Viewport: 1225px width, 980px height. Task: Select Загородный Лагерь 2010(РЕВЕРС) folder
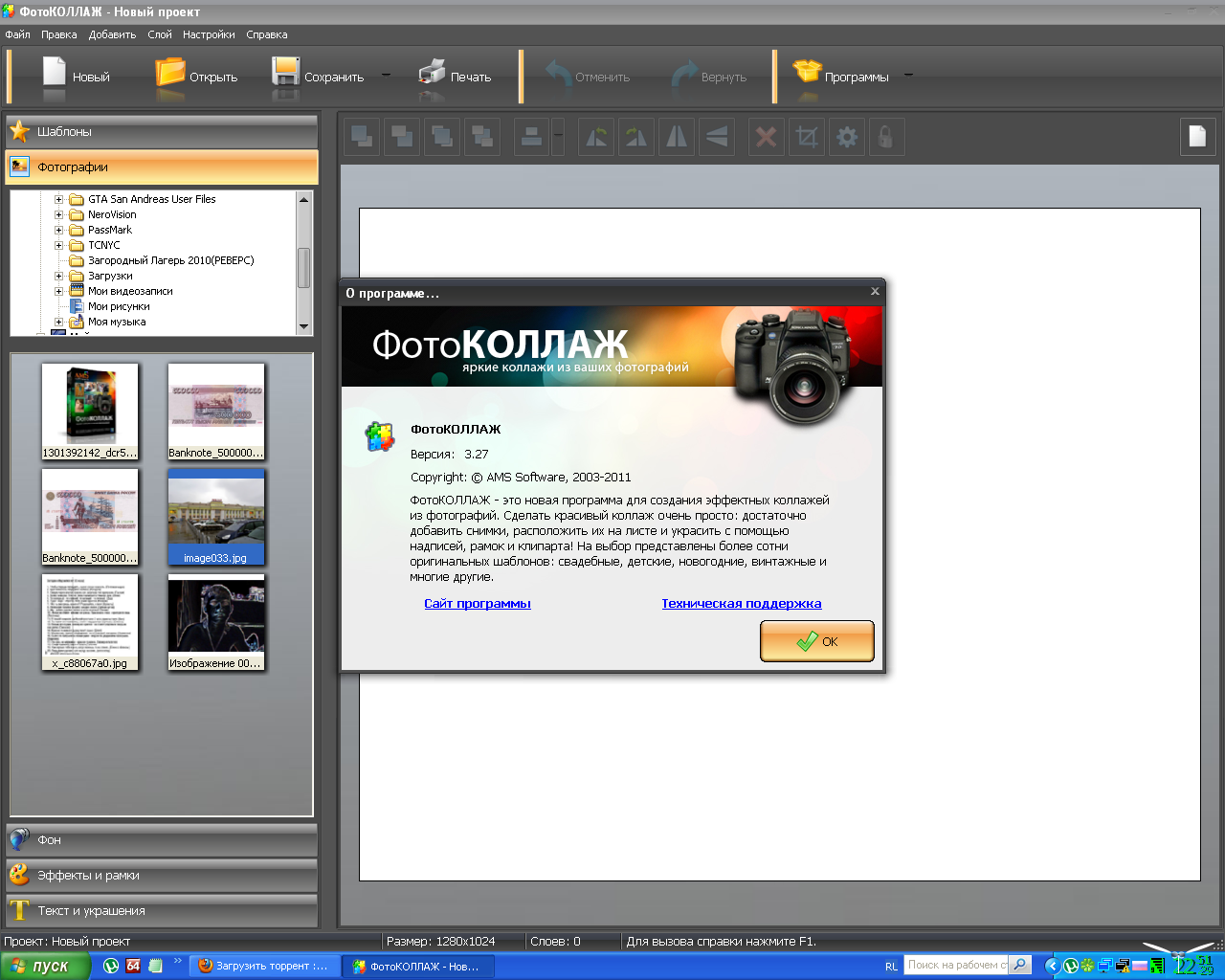coord(170,260)
